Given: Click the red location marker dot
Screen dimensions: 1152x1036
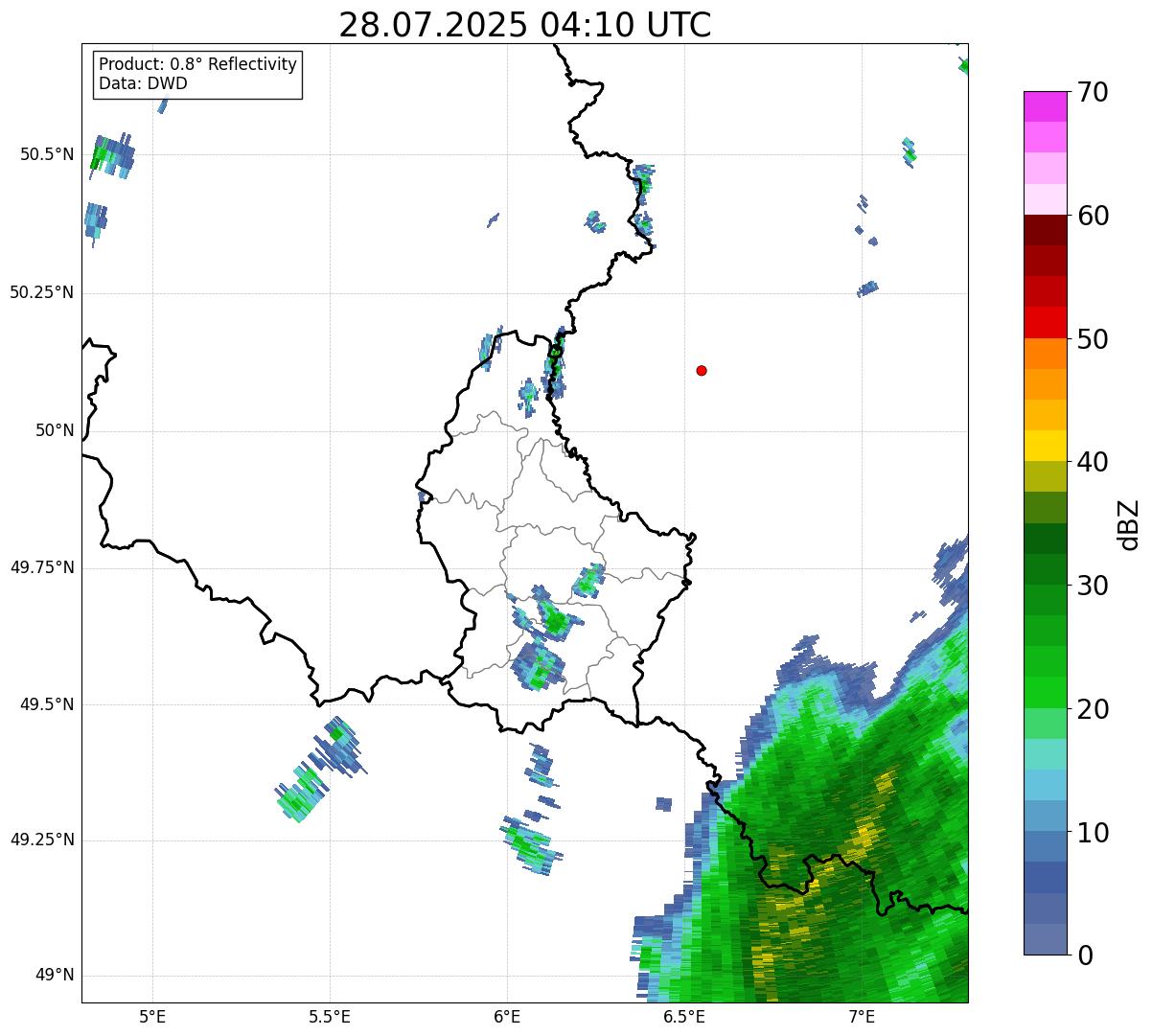Looking at the screenshot, I should pyautogui.click(x=702, y=370).
